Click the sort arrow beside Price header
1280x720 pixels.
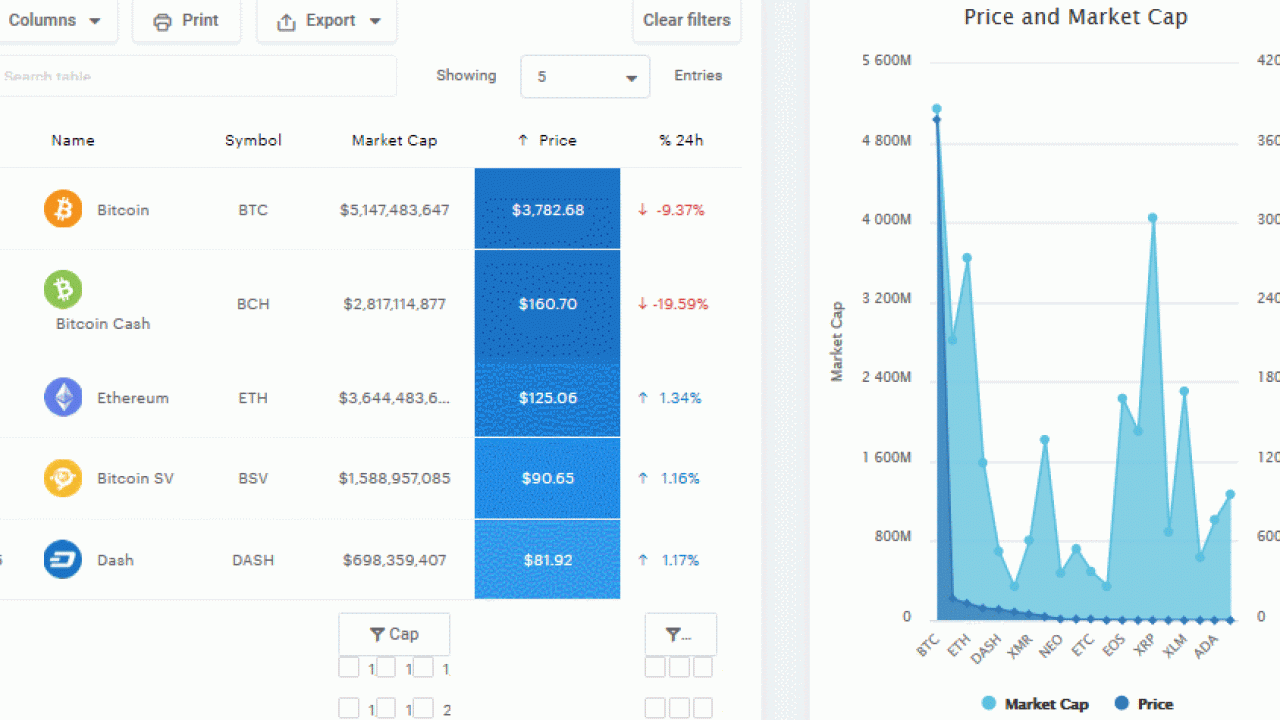point(522,140)
